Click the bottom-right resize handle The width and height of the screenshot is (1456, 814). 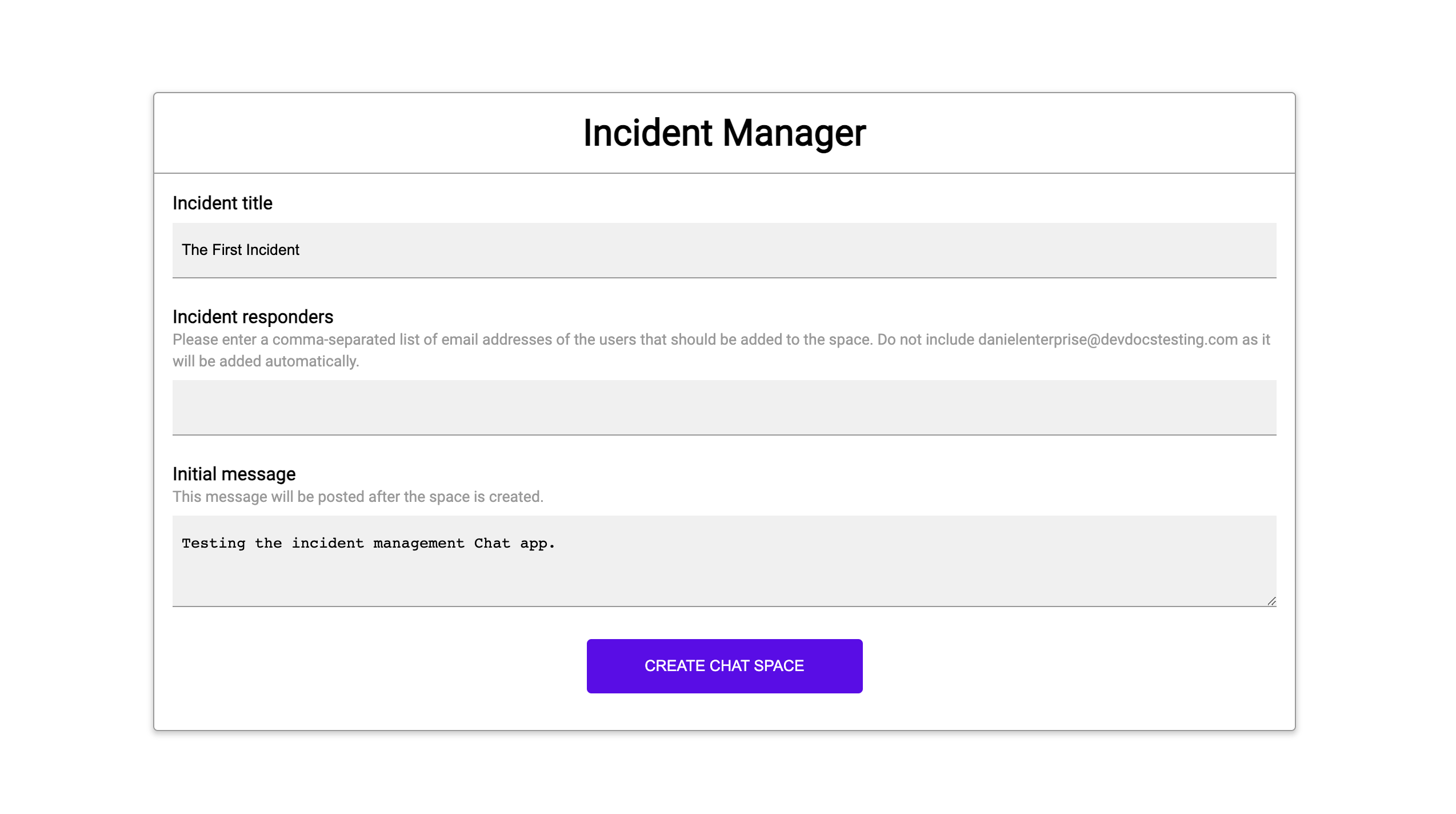click(x=1272, y=601)
